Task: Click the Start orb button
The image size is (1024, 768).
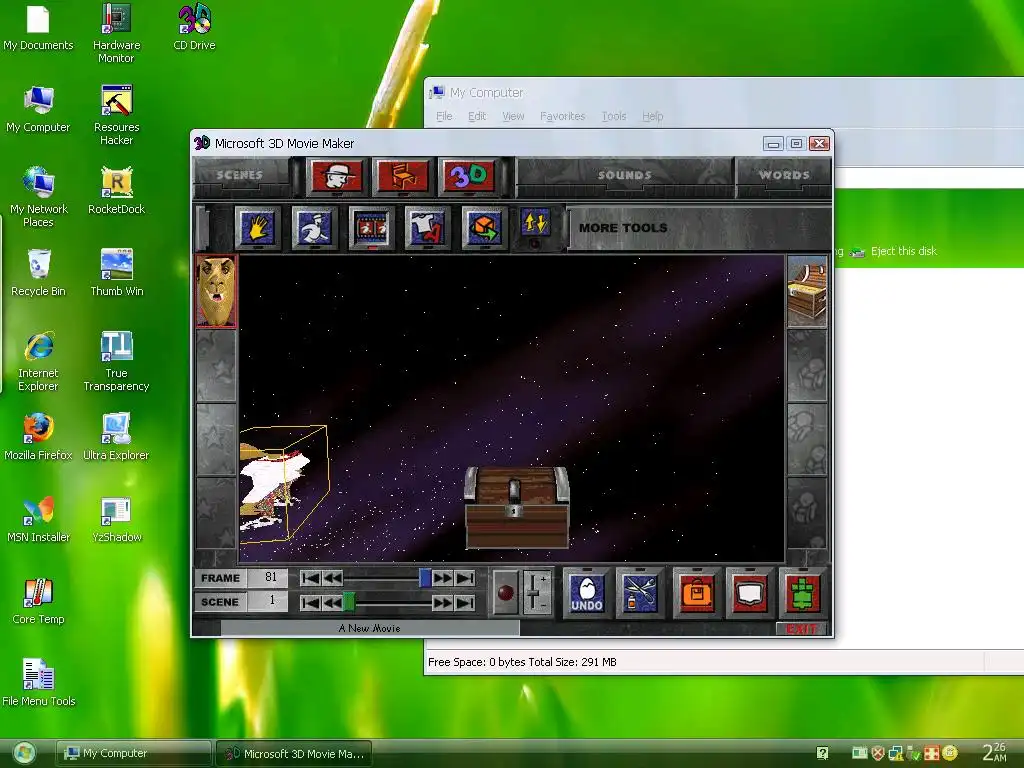Action: [24, 754]
